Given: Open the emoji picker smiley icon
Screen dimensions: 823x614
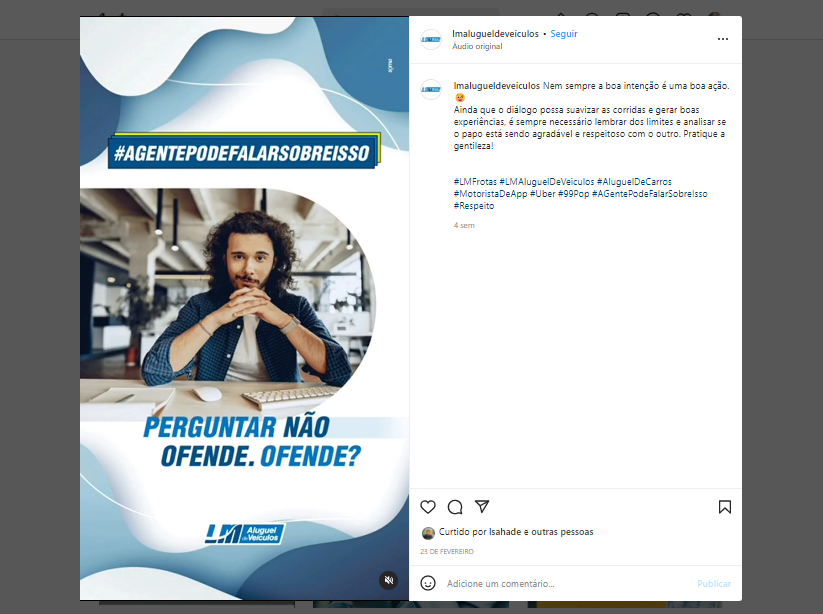Looking at the screenshot, I should tap(428, 583).
